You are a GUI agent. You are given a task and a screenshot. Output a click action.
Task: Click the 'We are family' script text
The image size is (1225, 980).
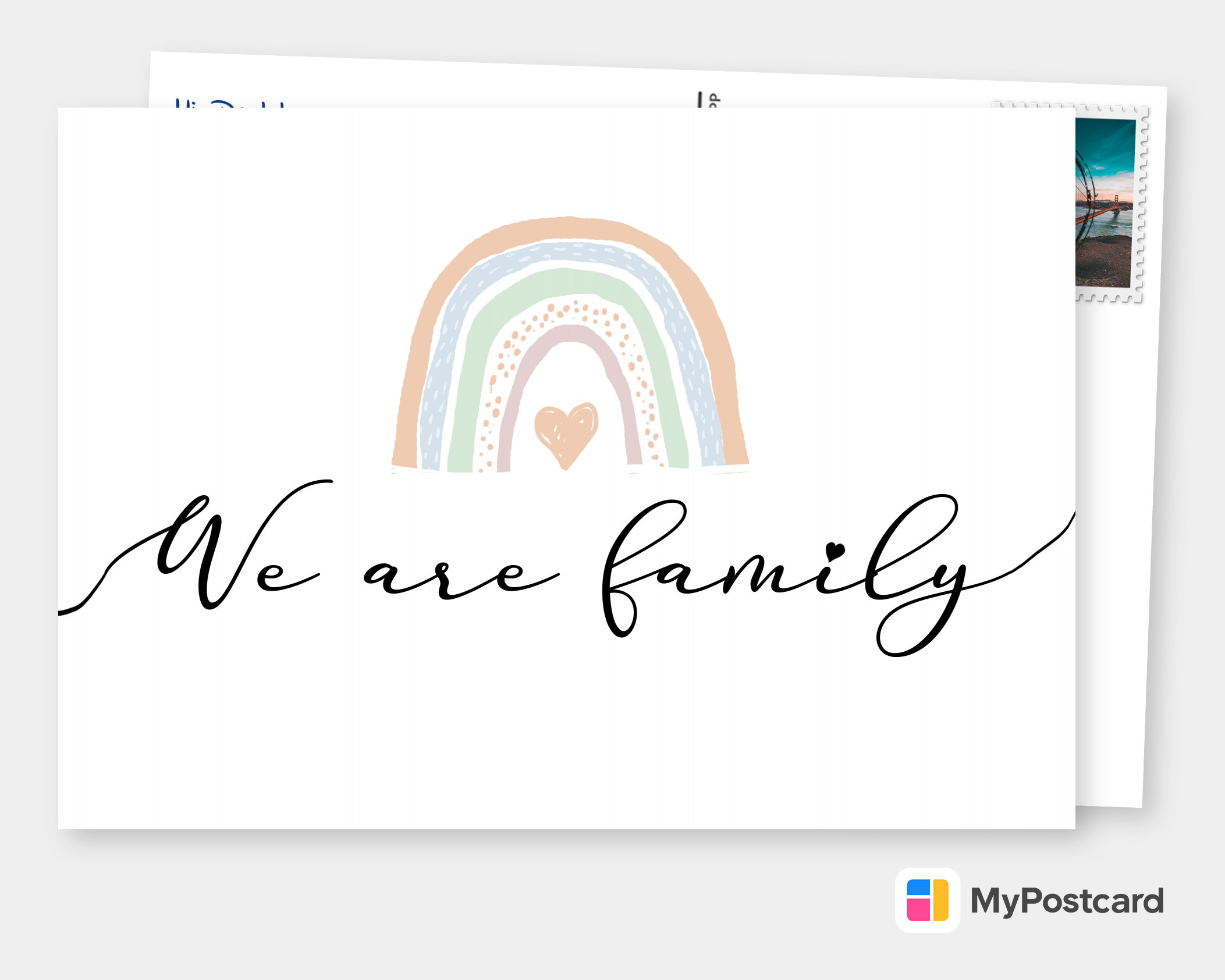[566, 568]
